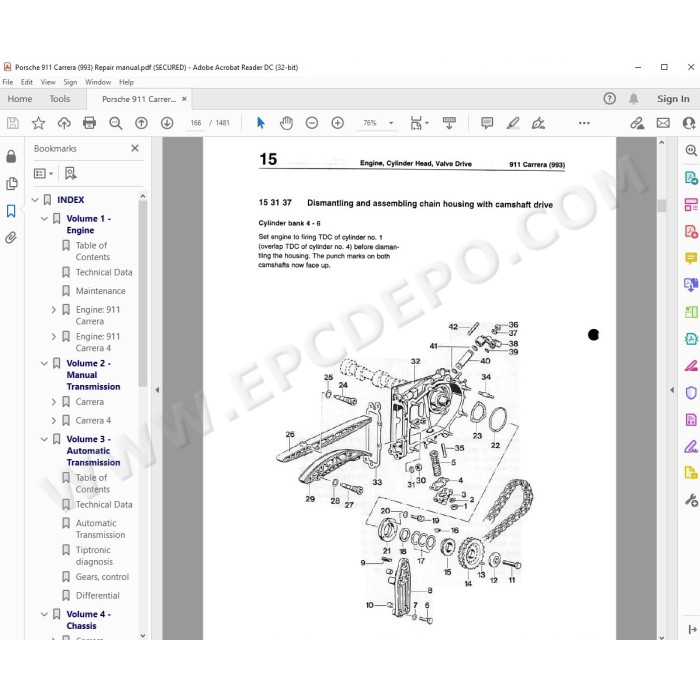Select the highlight text tool

pos(513,123)
